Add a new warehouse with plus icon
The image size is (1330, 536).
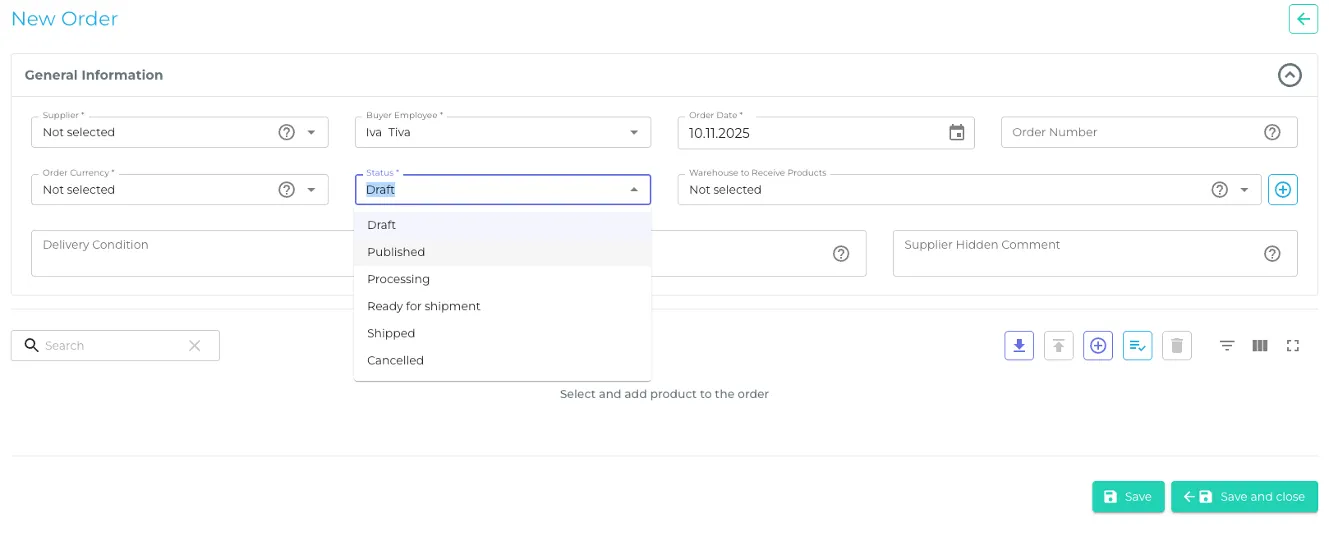click(x=1283, y=190)
